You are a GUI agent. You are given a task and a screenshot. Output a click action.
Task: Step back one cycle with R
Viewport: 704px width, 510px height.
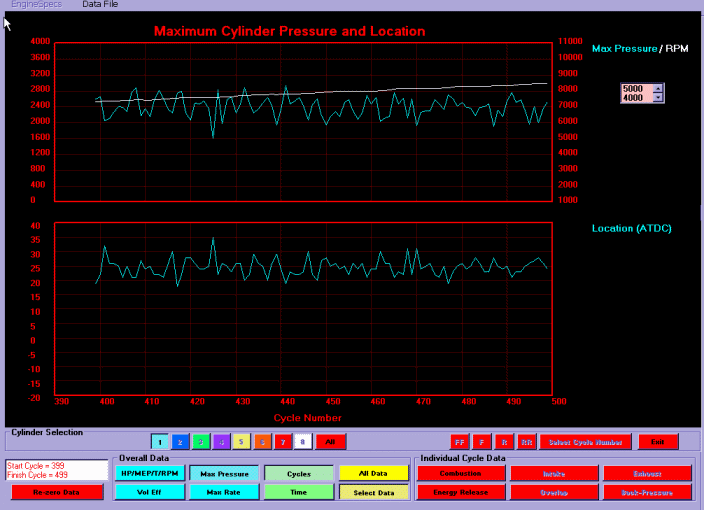click(504, 441)
